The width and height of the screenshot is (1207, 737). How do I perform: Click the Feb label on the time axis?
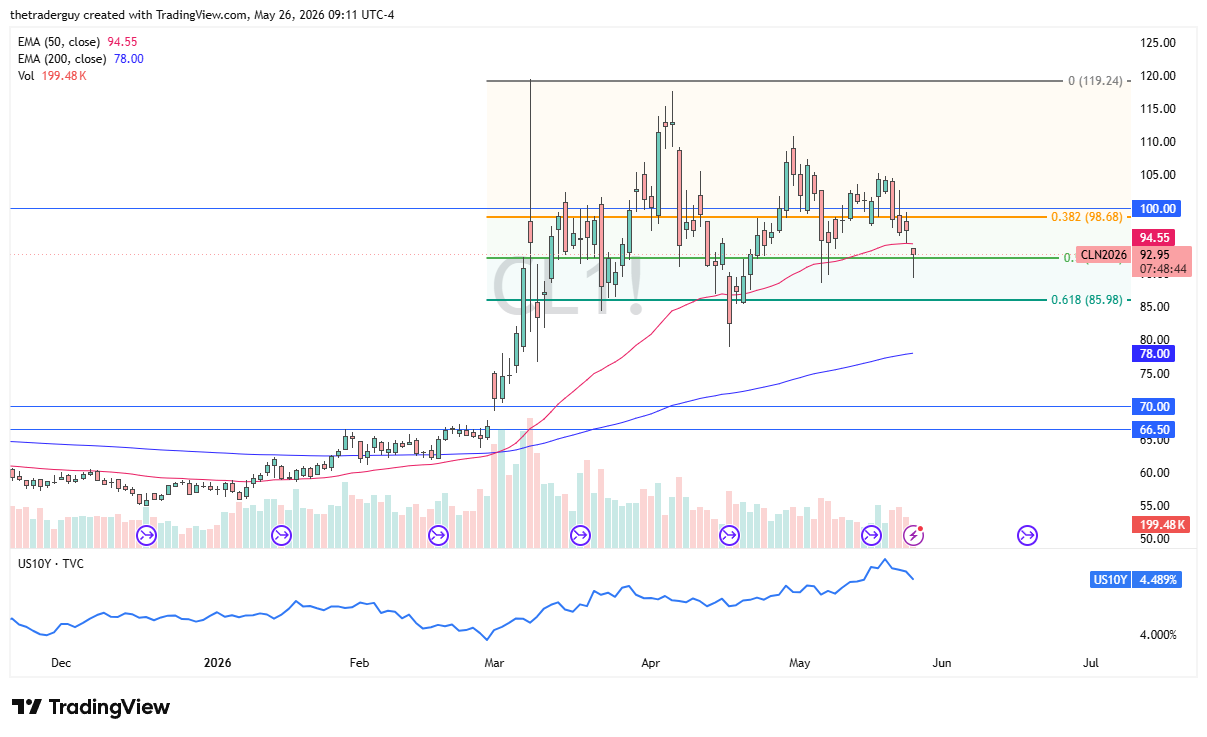[359, 662]
